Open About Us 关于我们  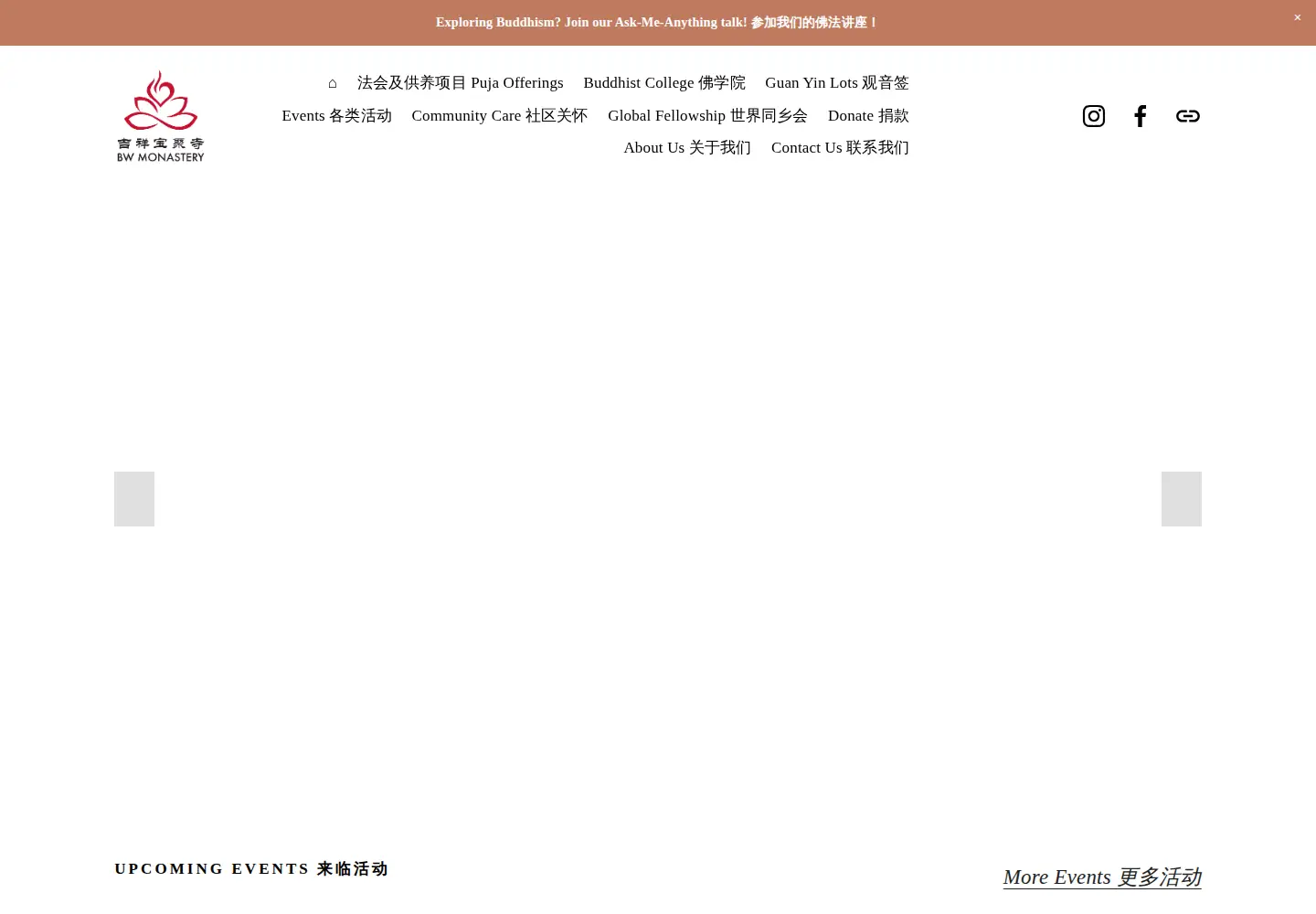[687, 148]
